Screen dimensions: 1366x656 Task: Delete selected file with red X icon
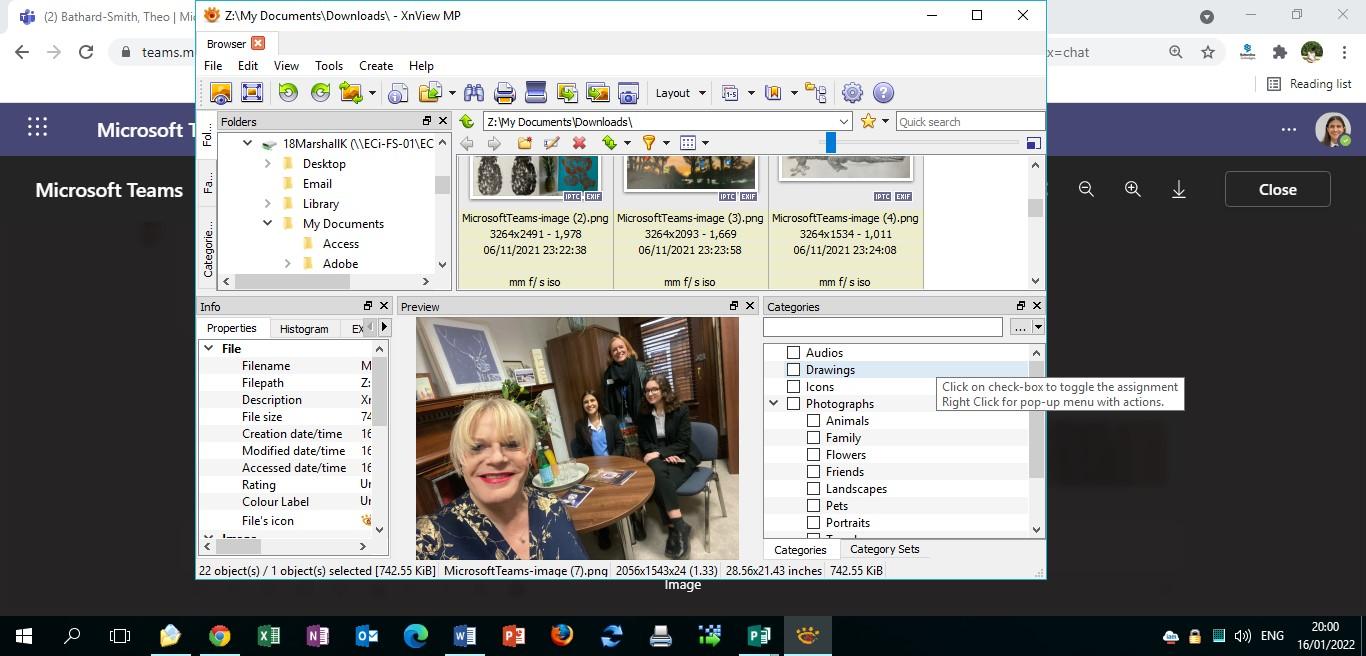[x=578, y=143]
